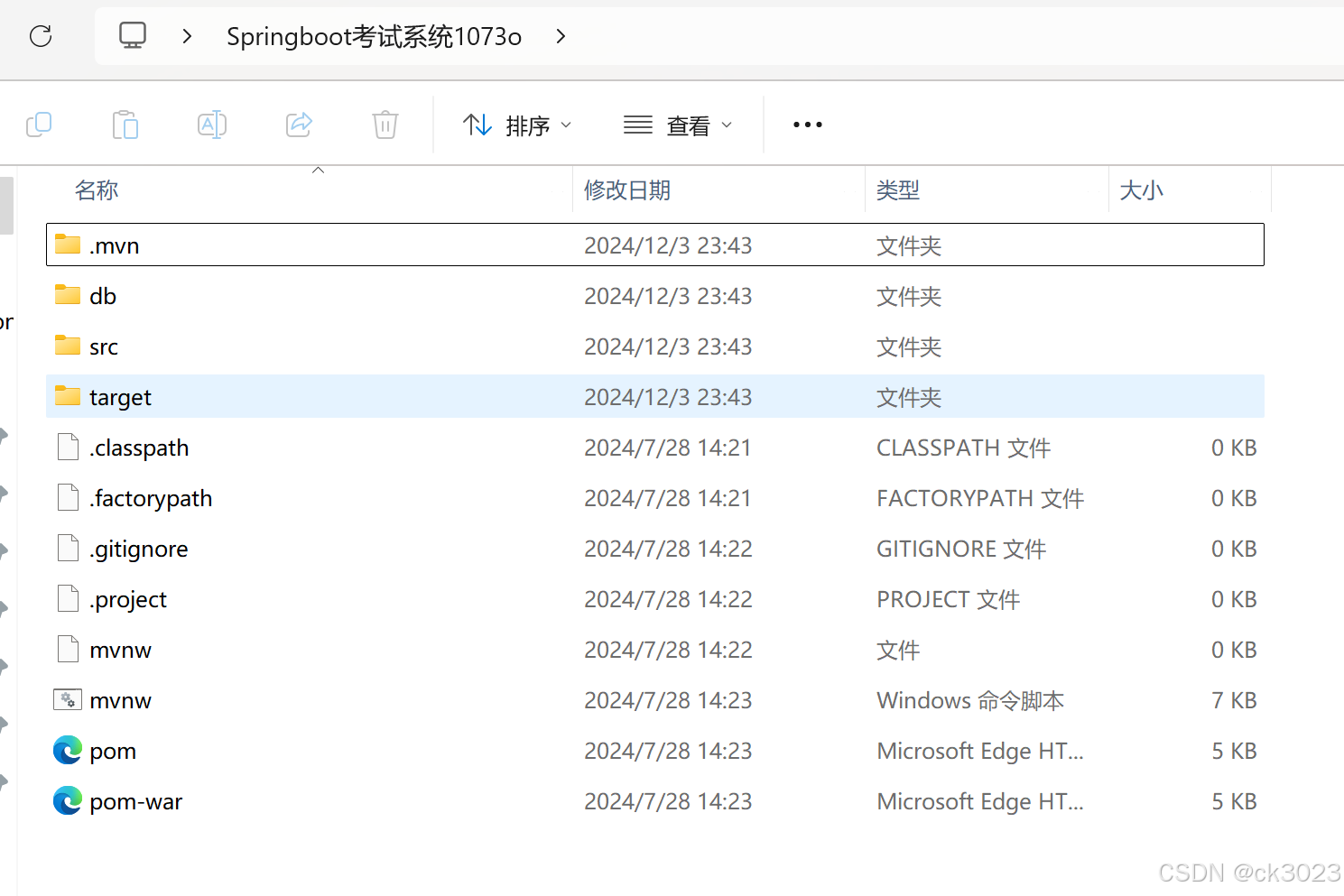Select the .mvn folder row
1344x896 pixels.
(114, 245)
